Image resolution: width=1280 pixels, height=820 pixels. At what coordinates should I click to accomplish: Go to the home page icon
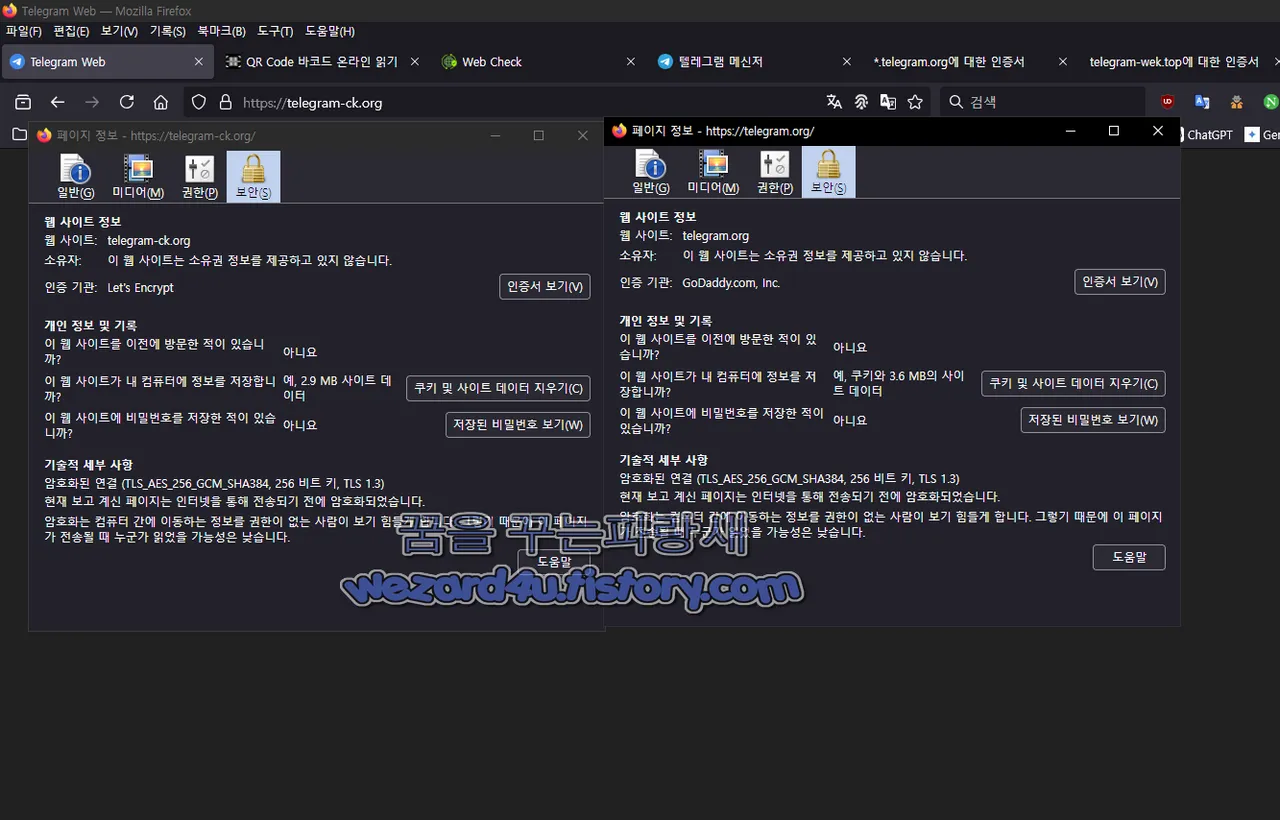tap(160, 102)
